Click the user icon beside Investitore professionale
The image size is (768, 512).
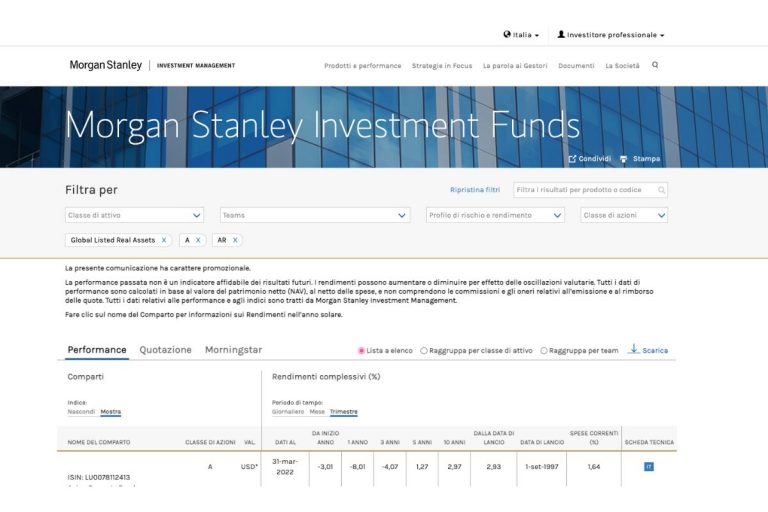561,34
